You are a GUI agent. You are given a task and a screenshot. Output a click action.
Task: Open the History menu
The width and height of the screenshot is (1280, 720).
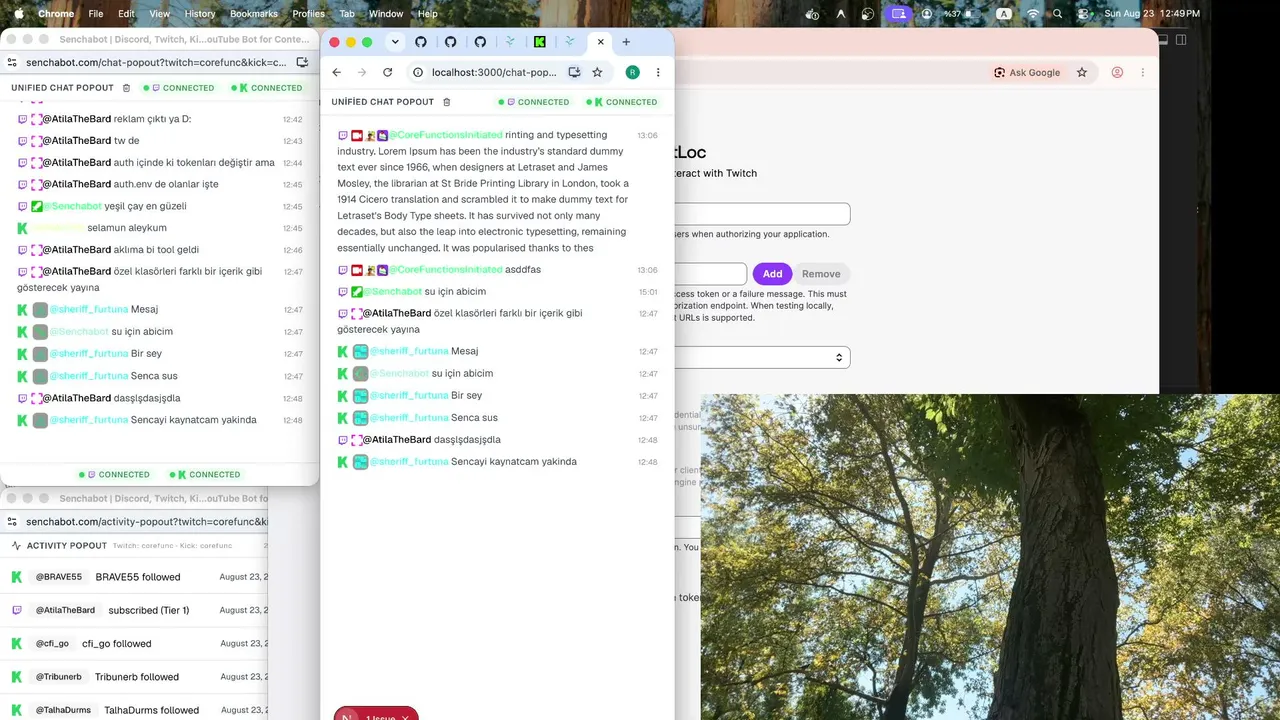(200, 14)
